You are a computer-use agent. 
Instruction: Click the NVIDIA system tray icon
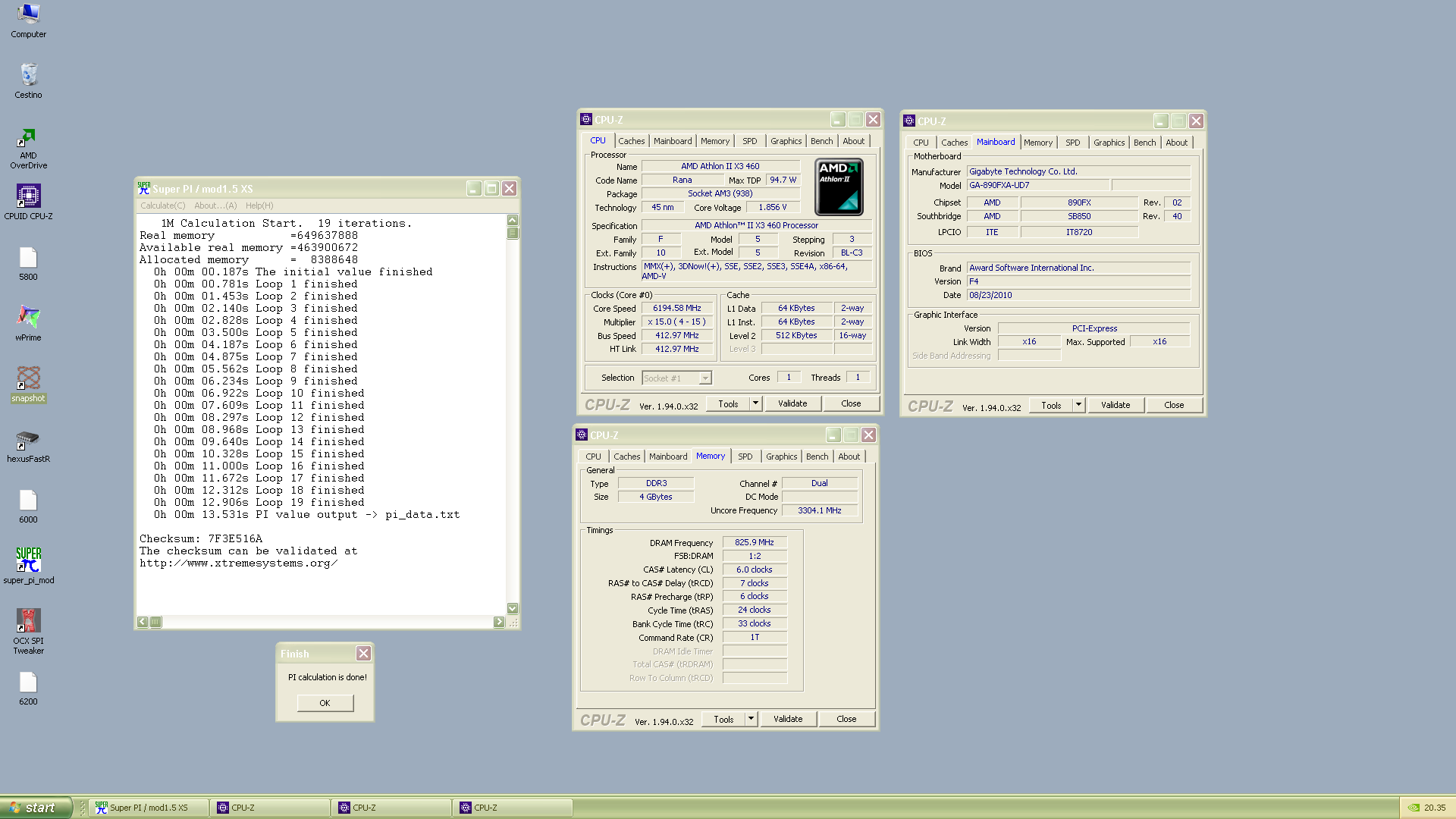click(1414, 808)
